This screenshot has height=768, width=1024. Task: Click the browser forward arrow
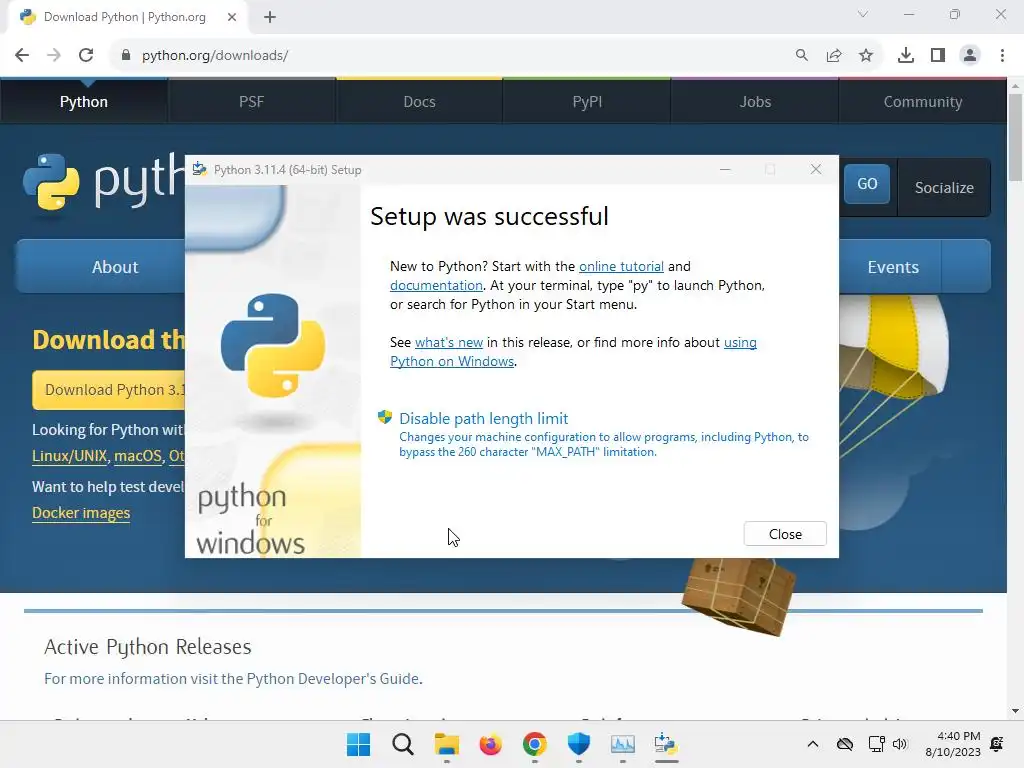tap(54, 56)
